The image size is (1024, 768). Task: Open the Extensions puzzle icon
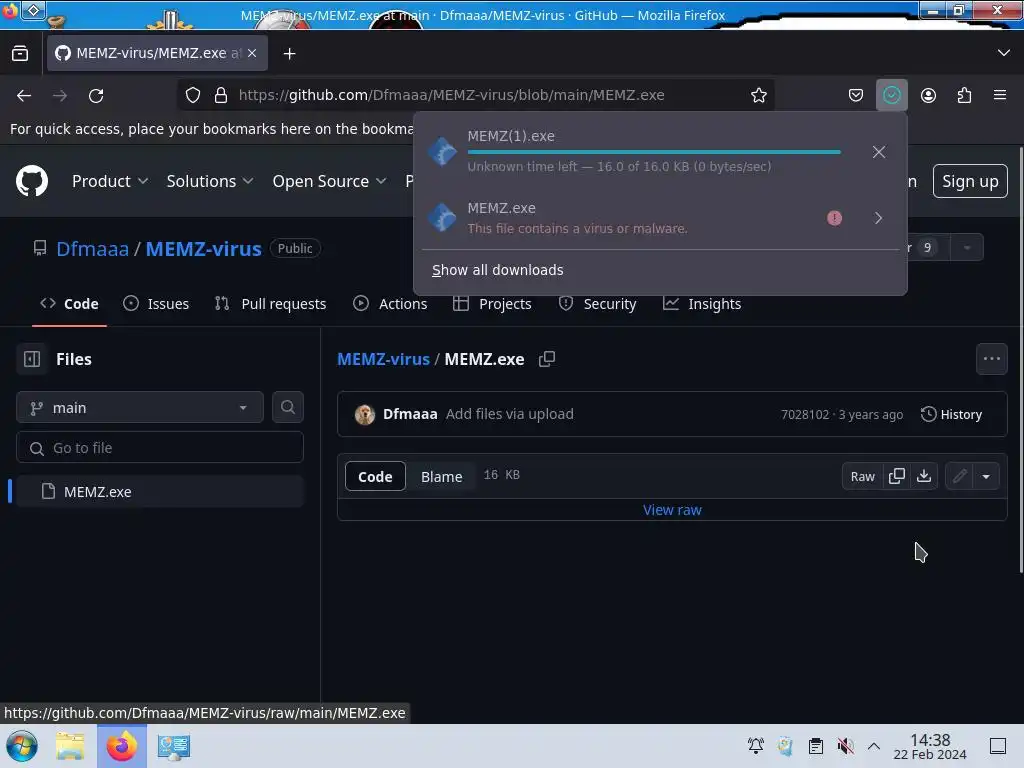(964, 95)
